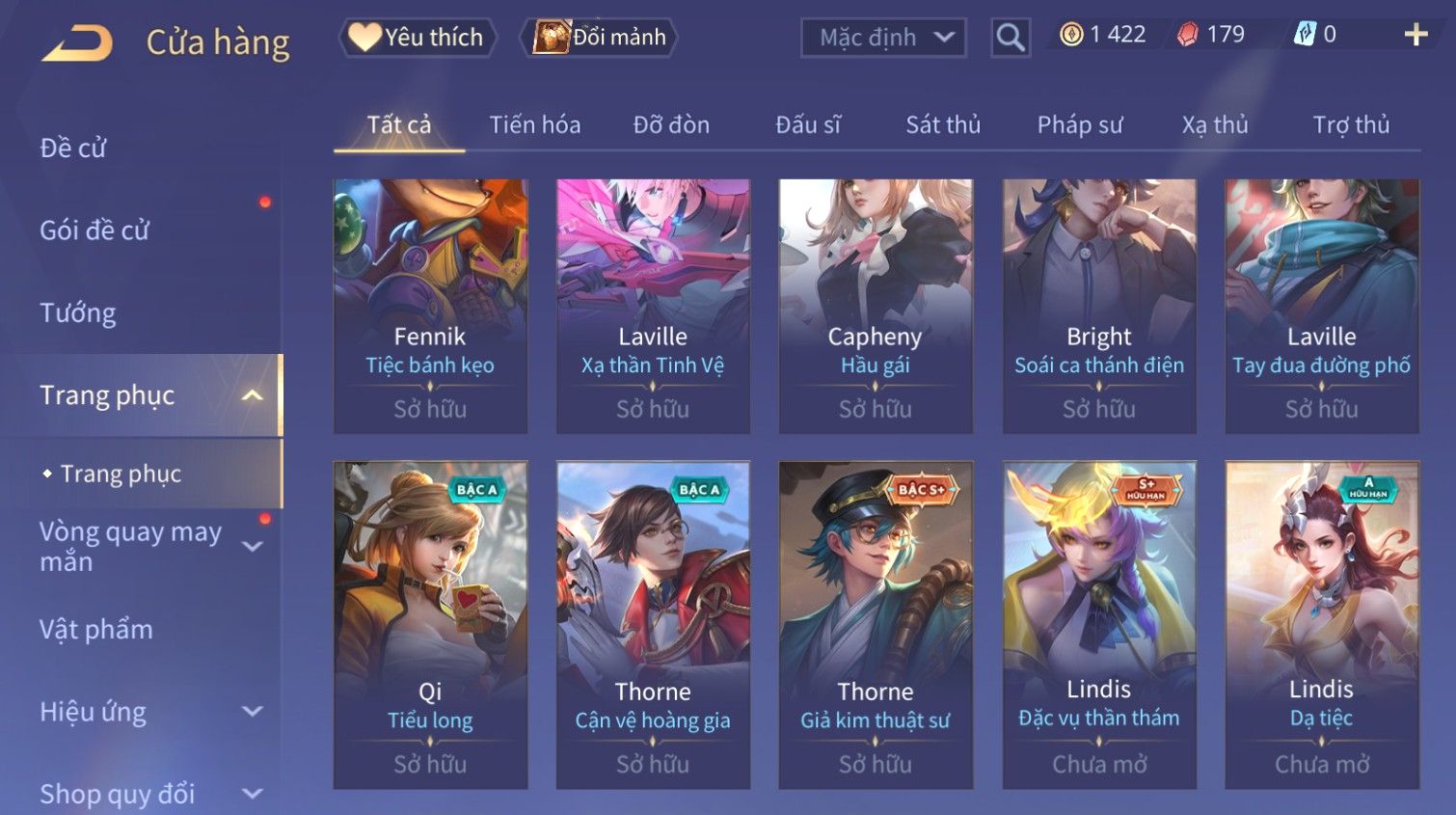Select the Tiến hóa tab

pyautogui.click(x=535, y=124)
